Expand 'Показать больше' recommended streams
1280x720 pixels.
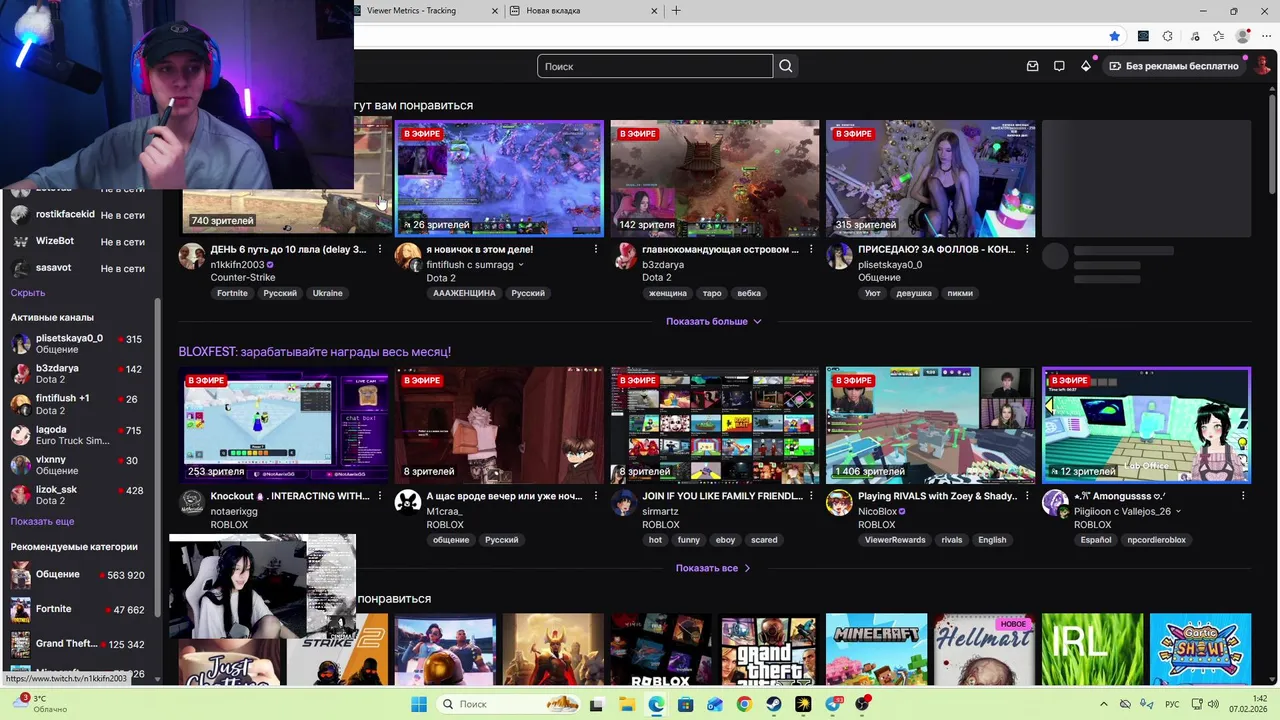[714, 321]
